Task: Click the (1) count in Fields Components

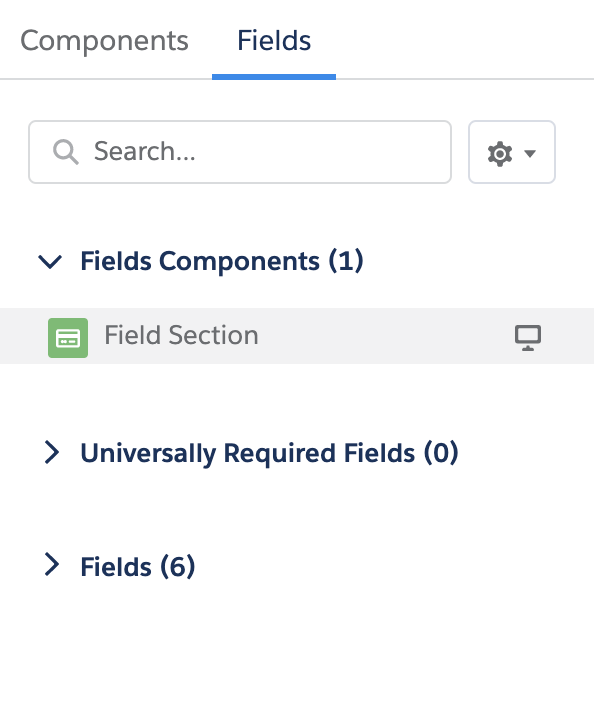Action: [345, 261]
